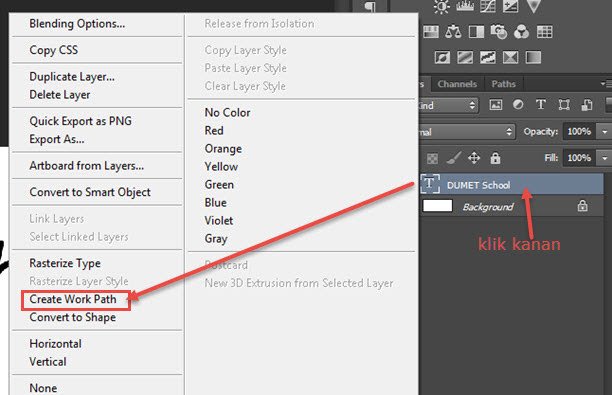Screen dimensions: 612x395
Task: Set layer color label to Orange
Action: coord(223,149)
